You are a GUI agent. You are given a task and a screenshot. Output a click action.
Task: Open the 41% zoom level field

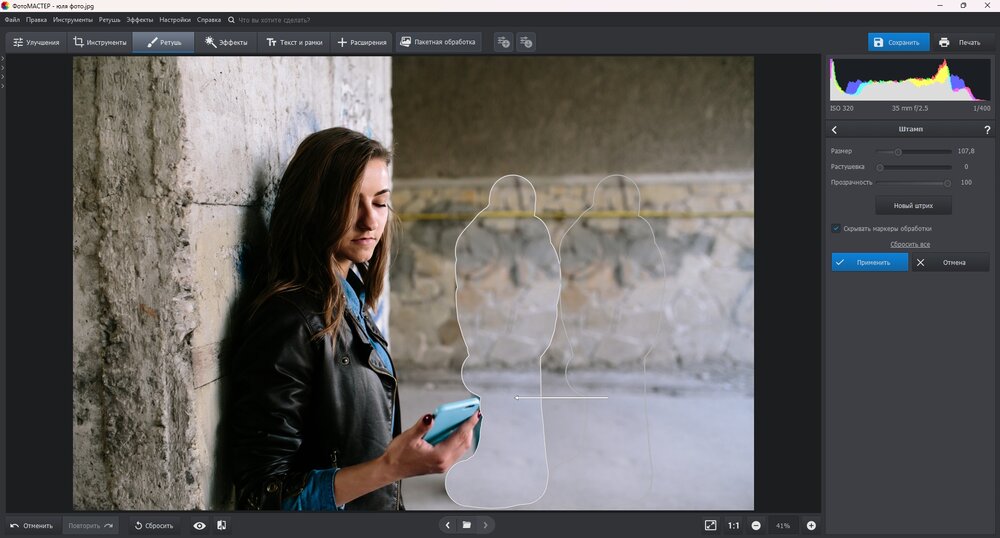pyautogui.click(x=783, y=525)
